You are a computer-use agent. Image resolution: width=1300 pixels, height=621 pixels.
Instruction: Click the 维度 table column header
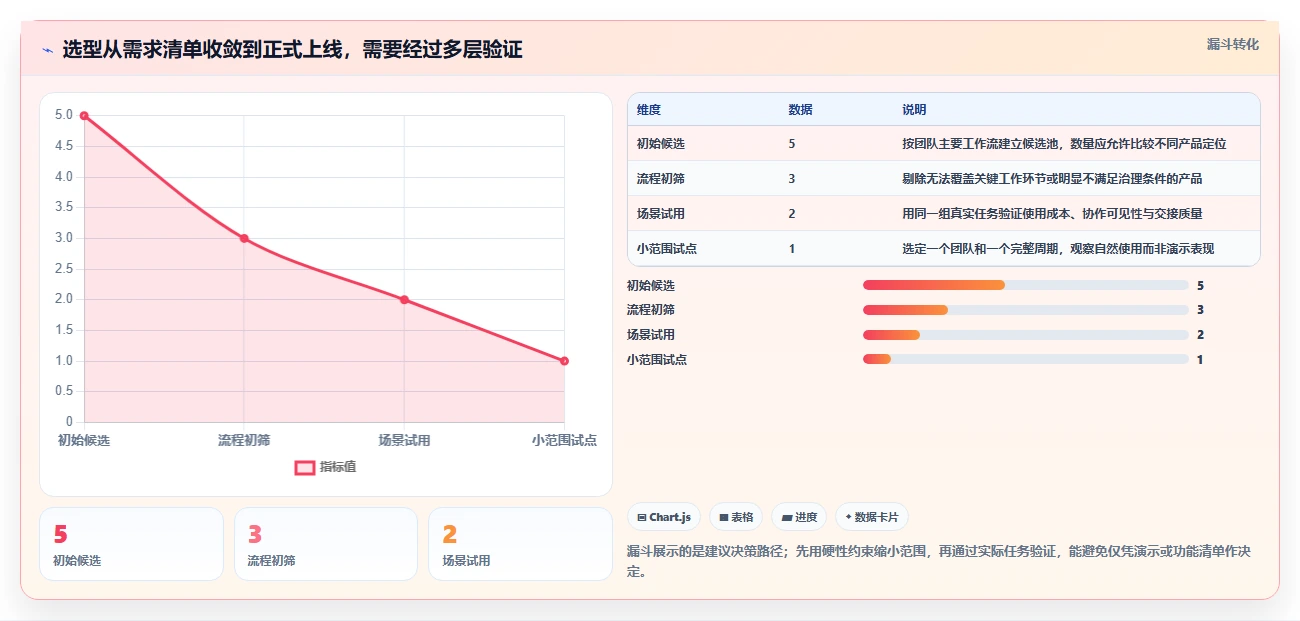coord(649,110)
